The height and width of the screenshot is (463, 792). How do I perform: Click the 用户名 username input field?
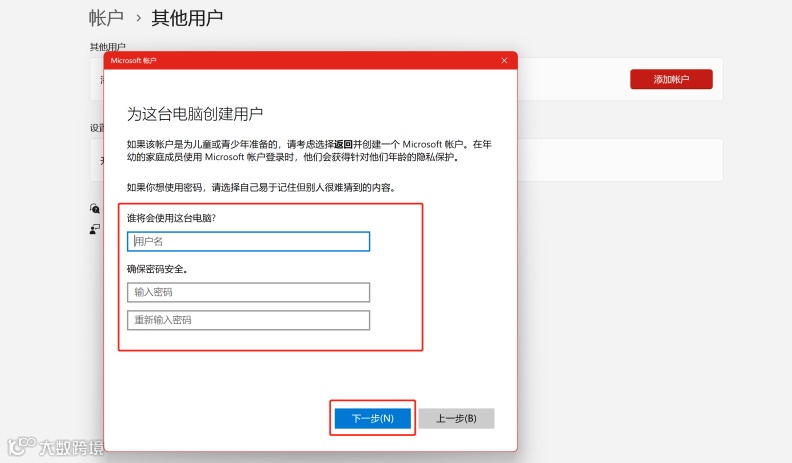coord(248,241)
